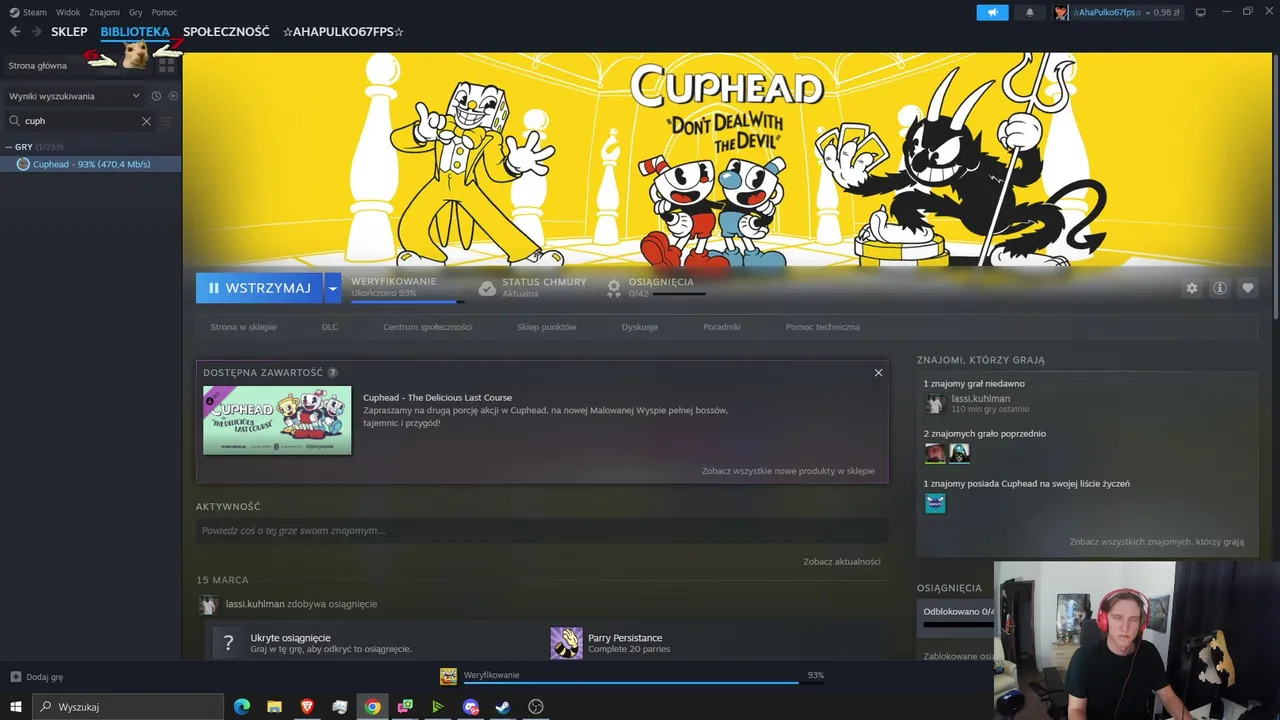Go back with the left arrow
This screenshot has height=720, width=1280.
coord(15,32)
